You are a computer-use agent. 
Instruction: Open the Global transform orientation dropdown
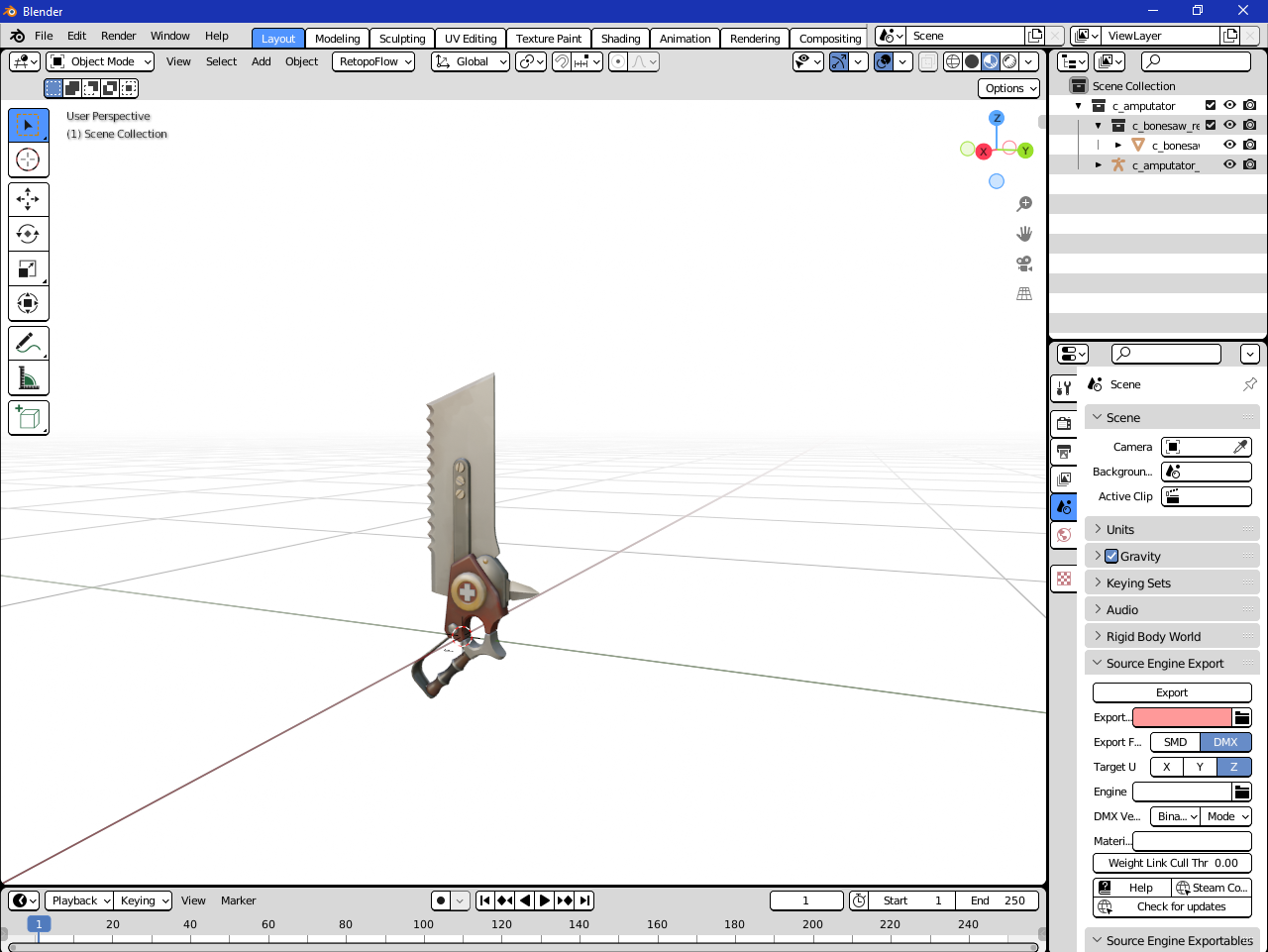pos(471,61)
